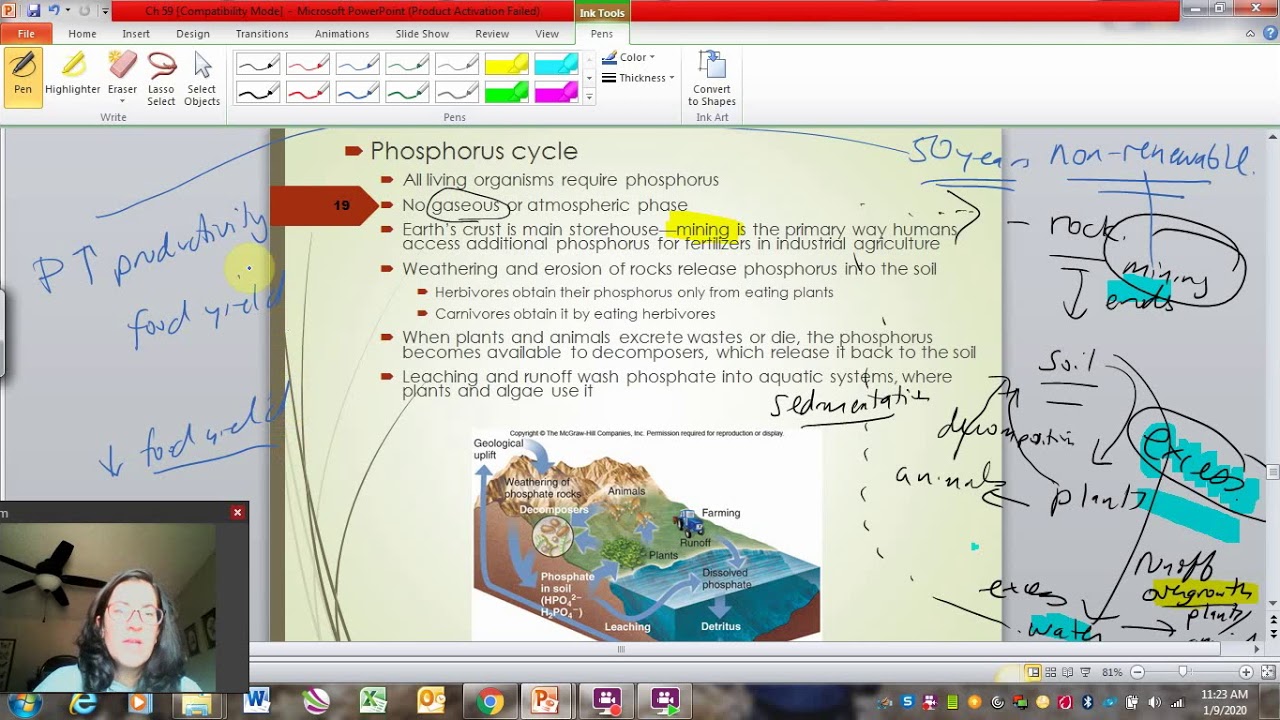Switch to Select Objects cursor tool

coord(202,77)
